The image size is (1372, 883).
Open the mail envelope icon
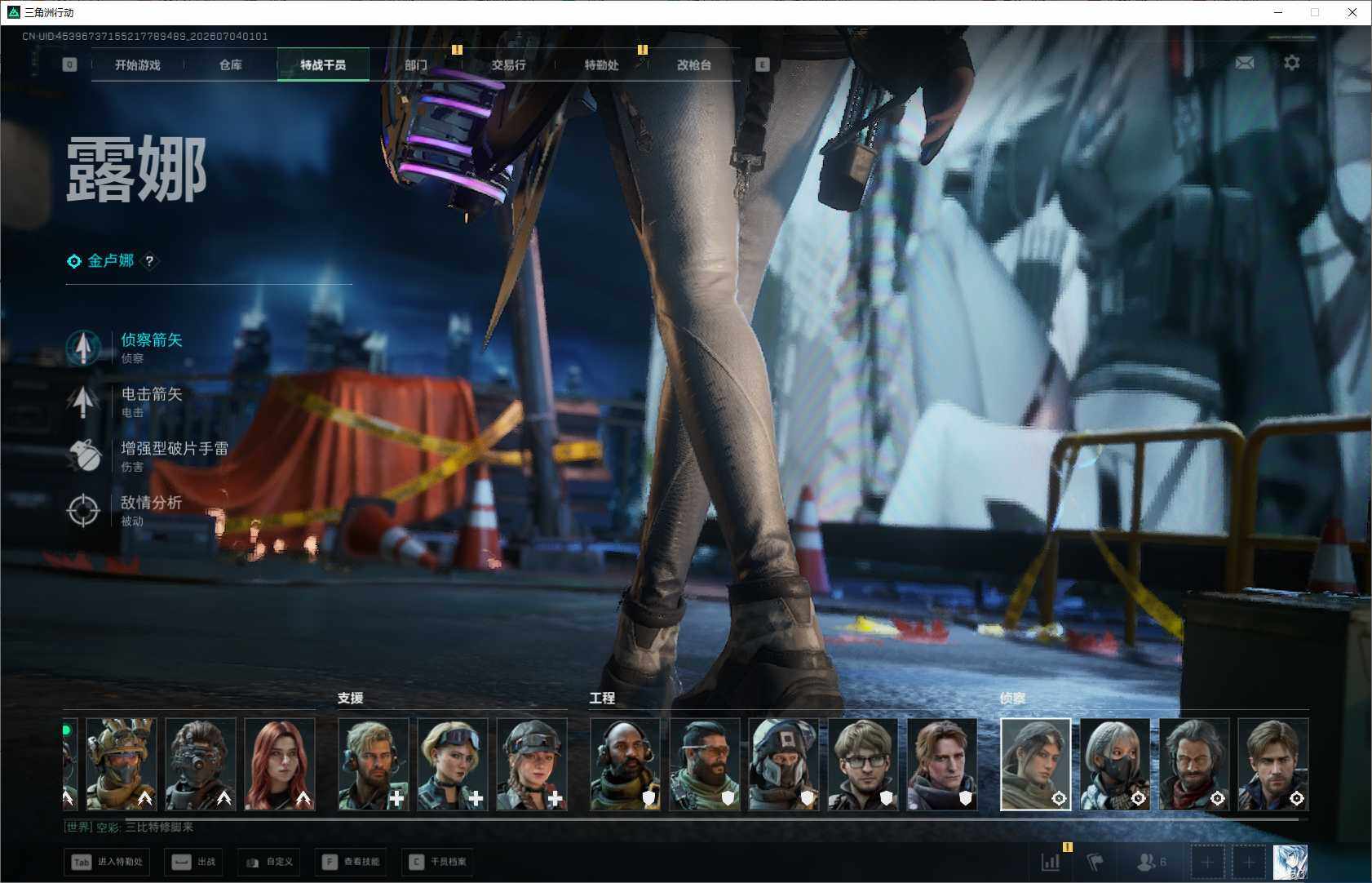coord(1245,63)
